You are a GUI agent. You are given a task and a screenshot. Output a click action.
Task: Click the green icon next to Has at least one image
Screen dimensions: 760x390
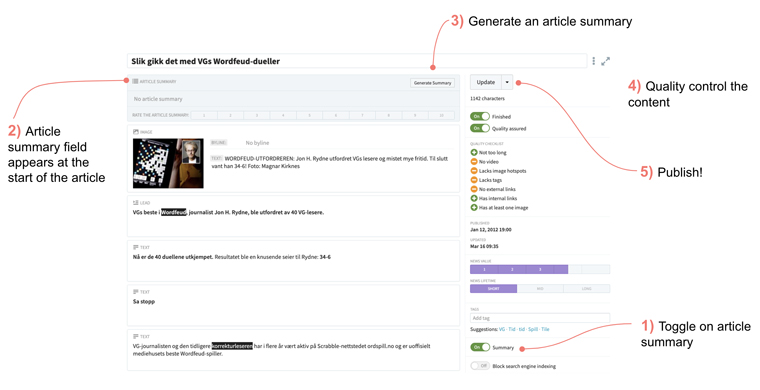pyautogui.click(x=474, y=207)
